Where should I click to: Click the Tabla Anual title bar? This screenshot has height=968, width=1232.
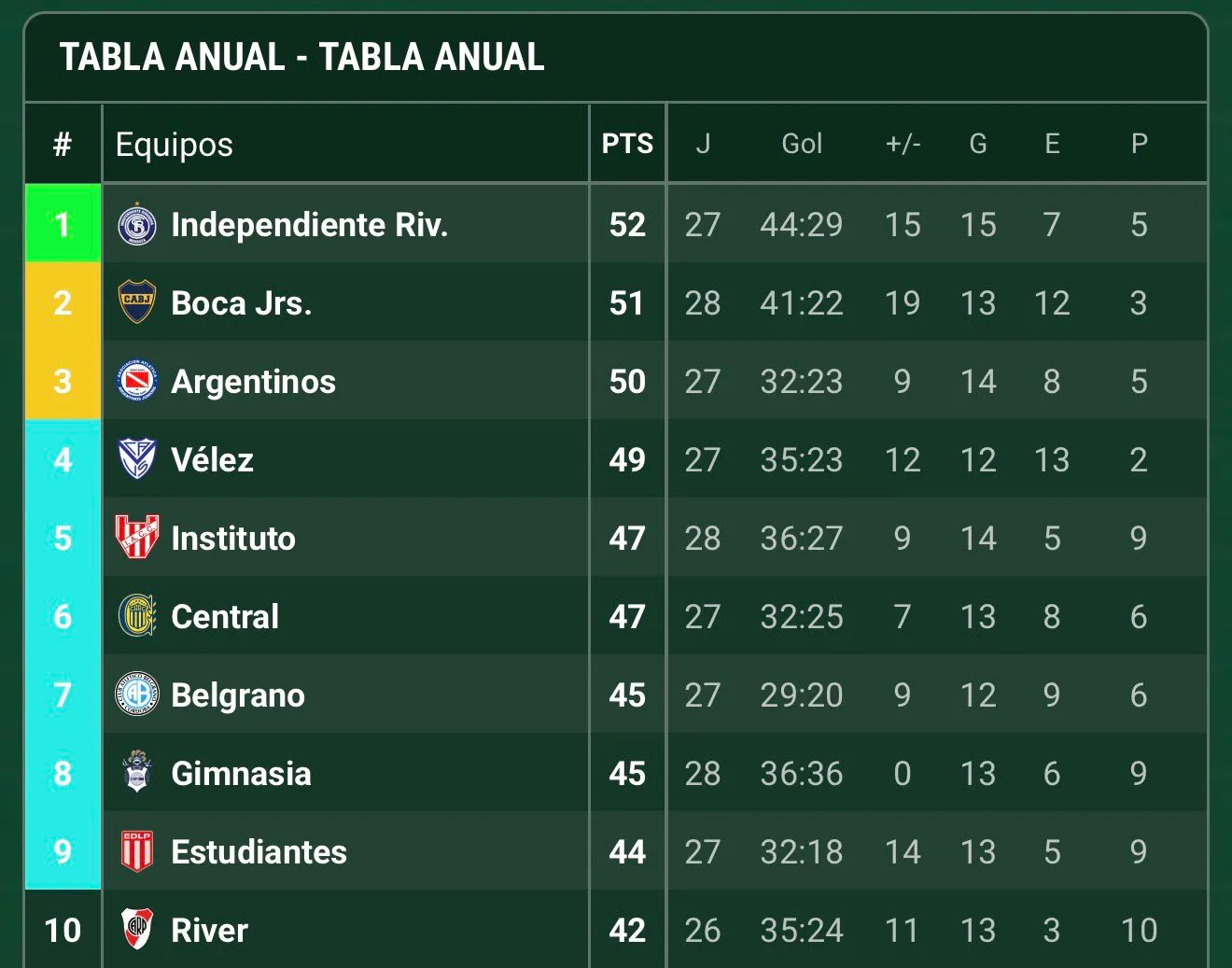[616, 57]
